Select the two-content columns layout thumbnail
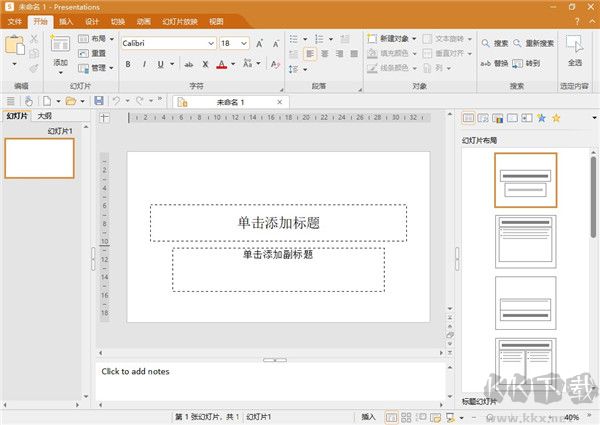The image size is (600, 425). (x=525, y=361)
